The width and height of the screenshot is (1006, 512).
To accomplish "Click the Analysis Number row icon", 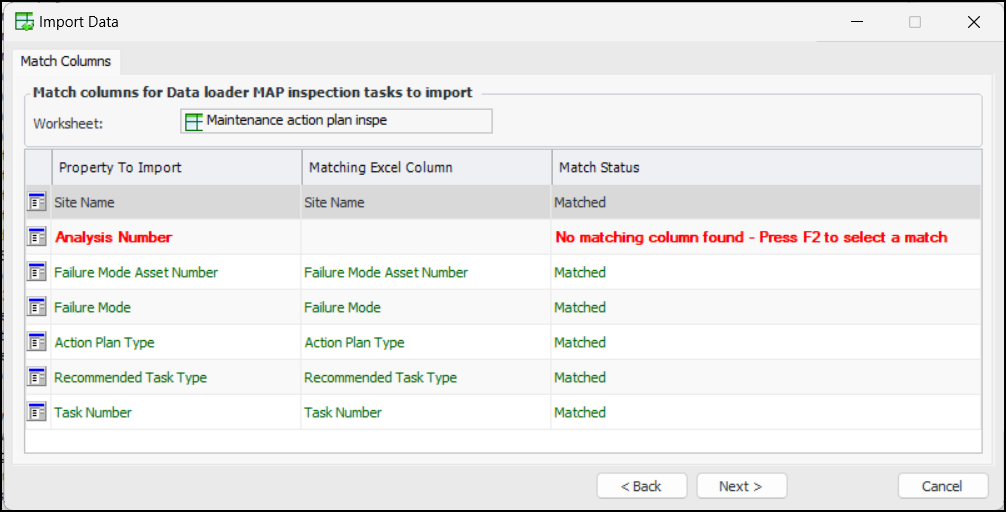I will tap(38, 237).
